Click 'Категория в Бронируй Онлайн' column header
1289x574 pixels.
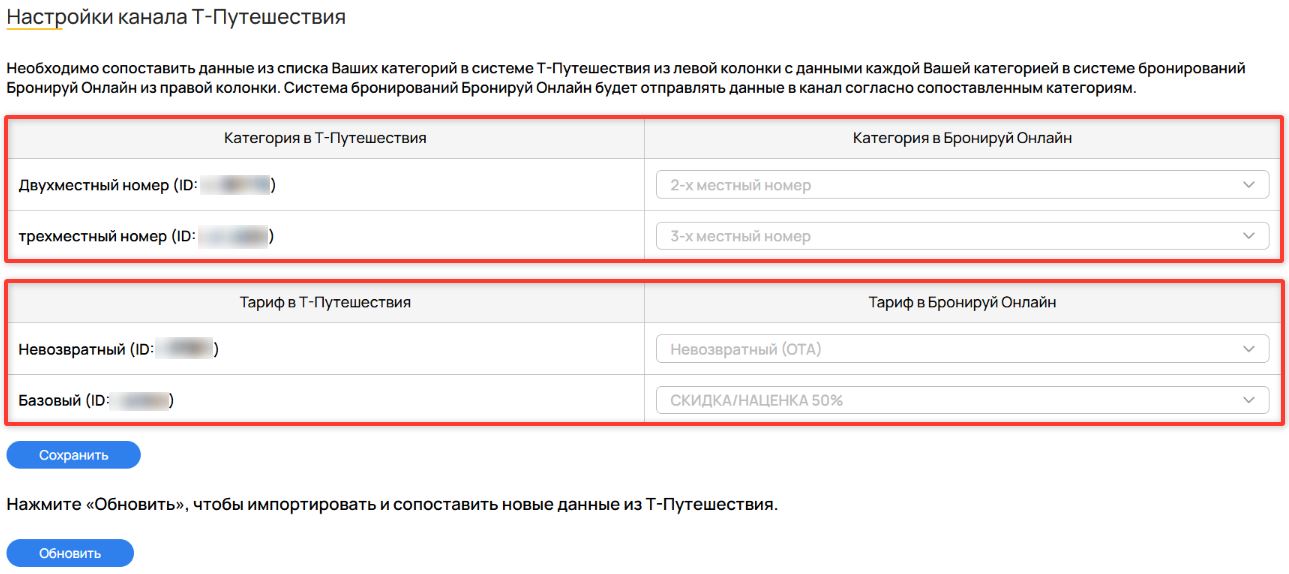coord(963,138)
